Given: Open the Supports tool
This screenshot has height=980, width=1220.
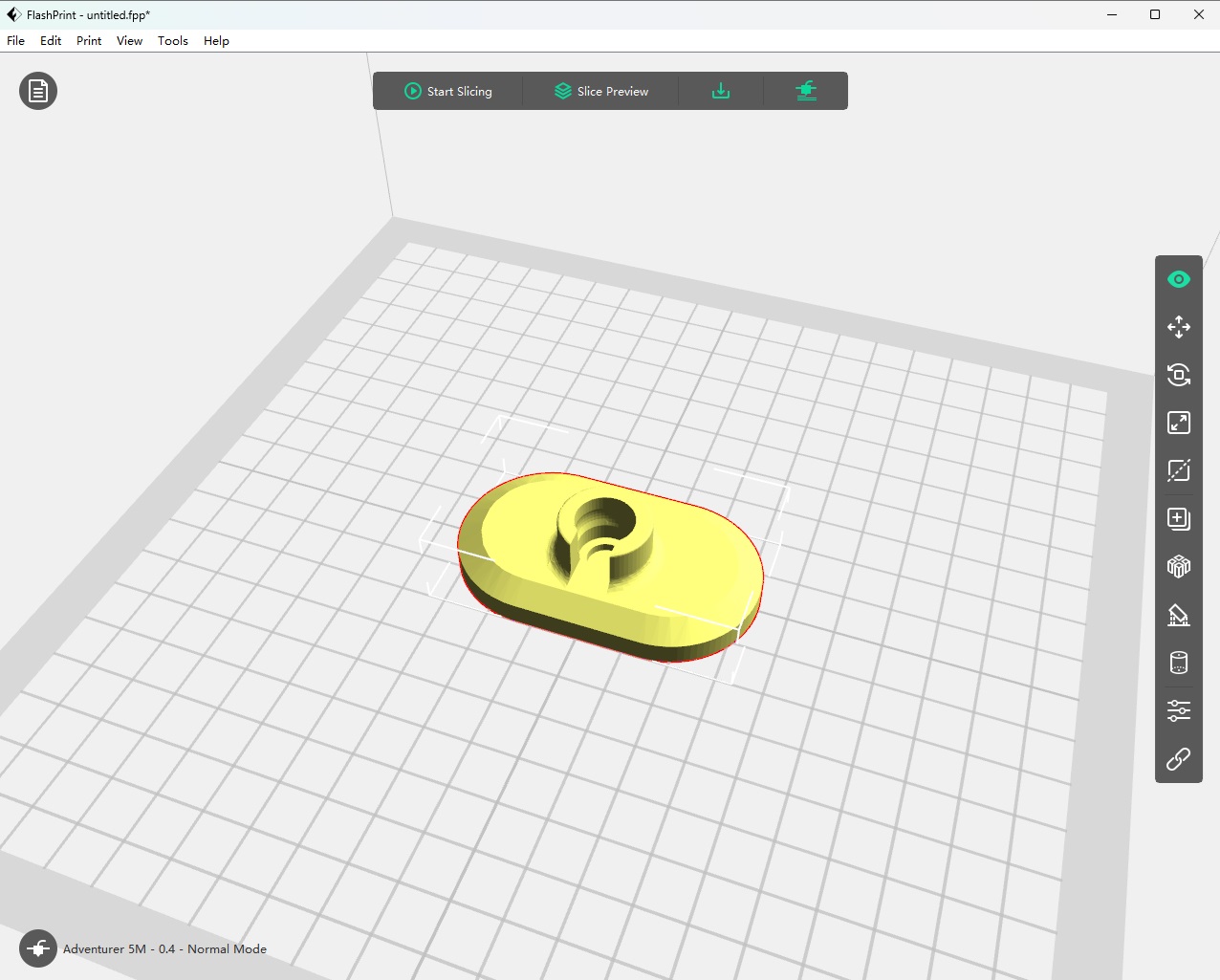Looking at the screenshot, I should click(x=1179, y=615).
